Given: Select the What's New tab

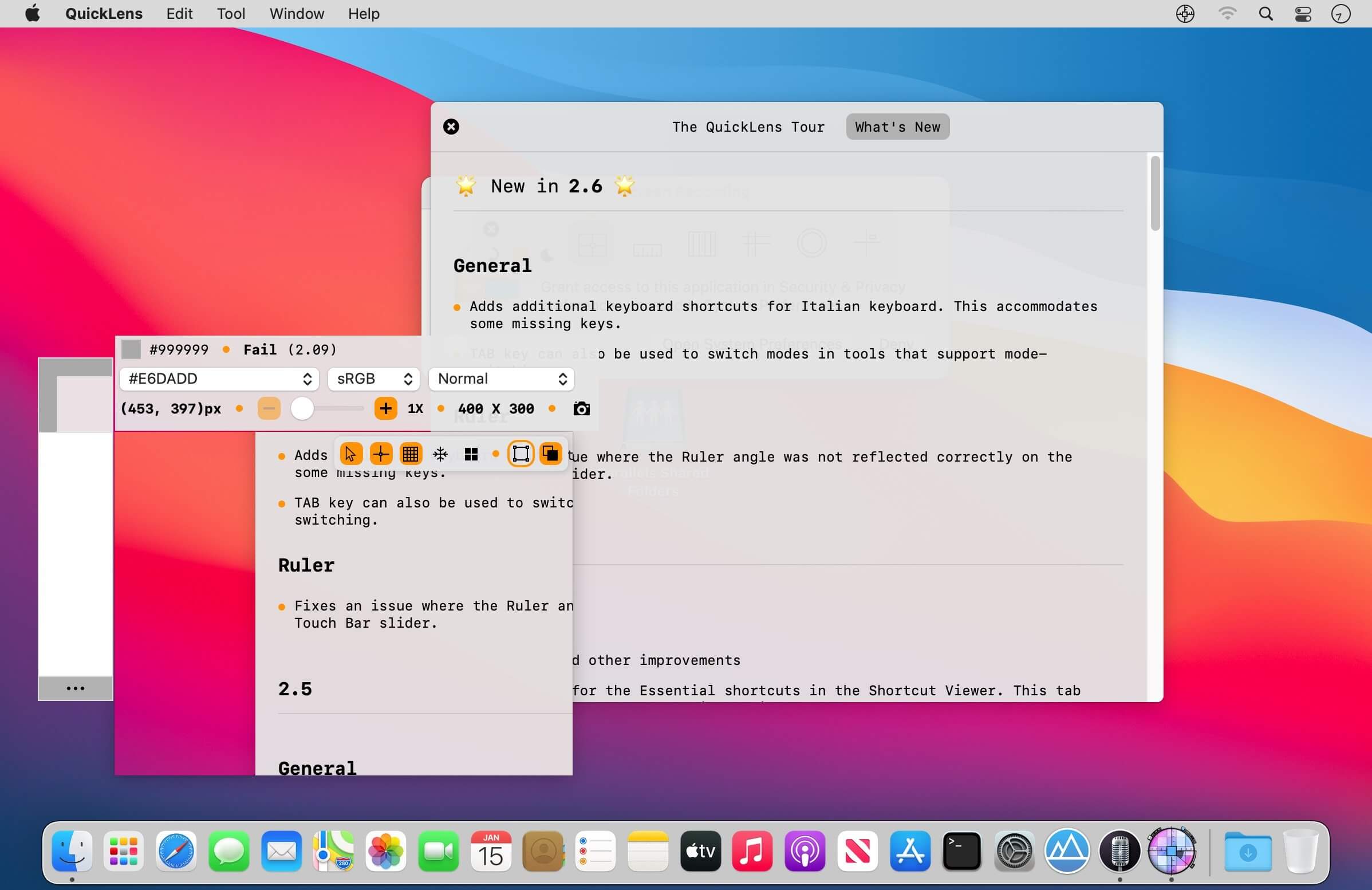Looking at the screenshot, I should [x=897, y=127].
